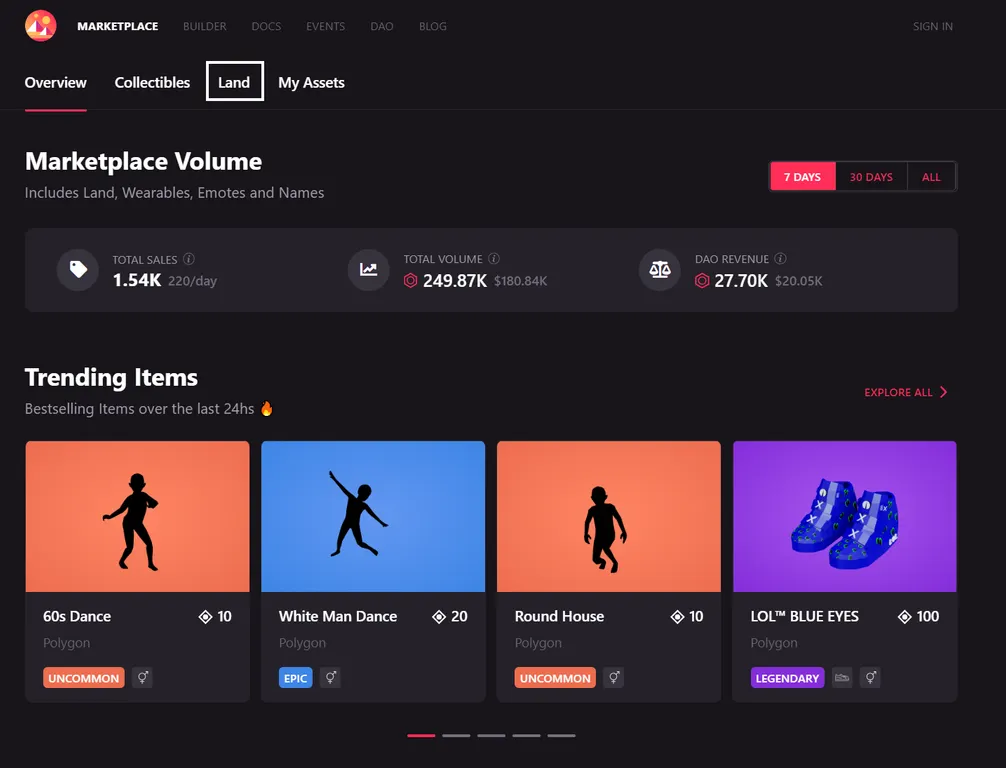Go to third carousel page indicator

(x=491, y=735)
